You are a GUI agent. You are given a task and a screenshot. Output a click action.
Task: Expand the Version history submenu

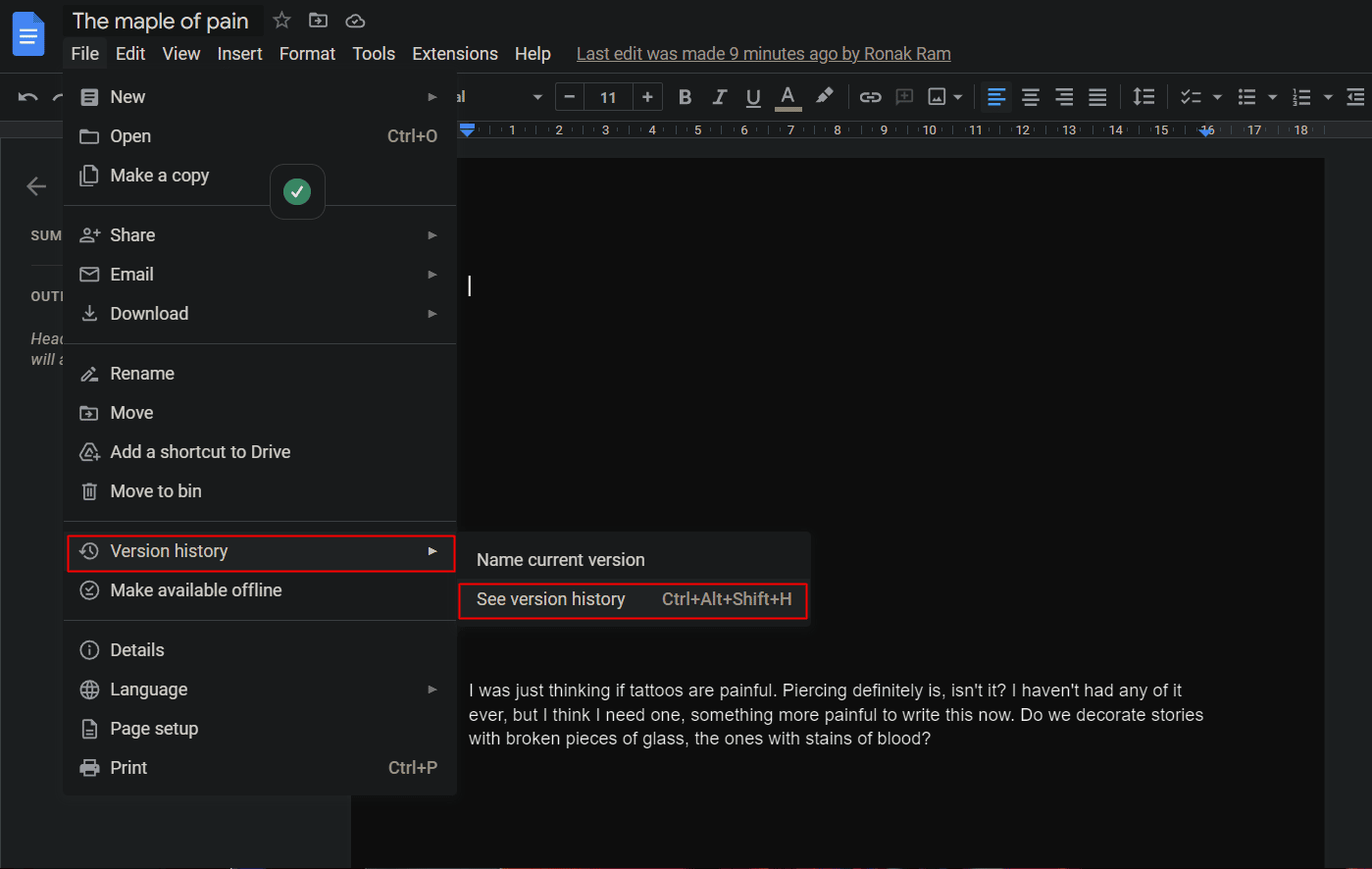pyautogui.click(x=260, y=551)
